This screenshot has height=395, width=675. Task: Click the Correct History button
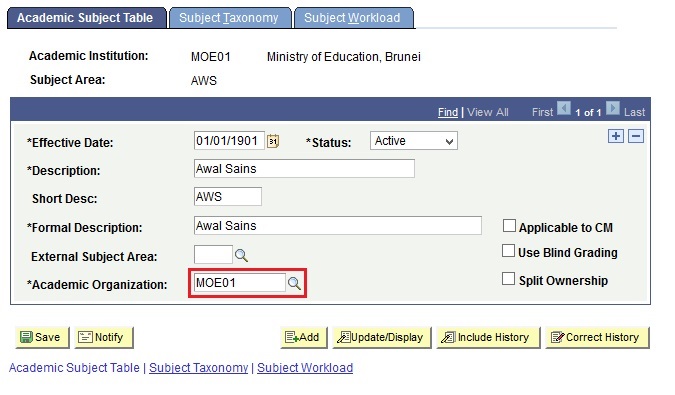[x=597, y=337]
